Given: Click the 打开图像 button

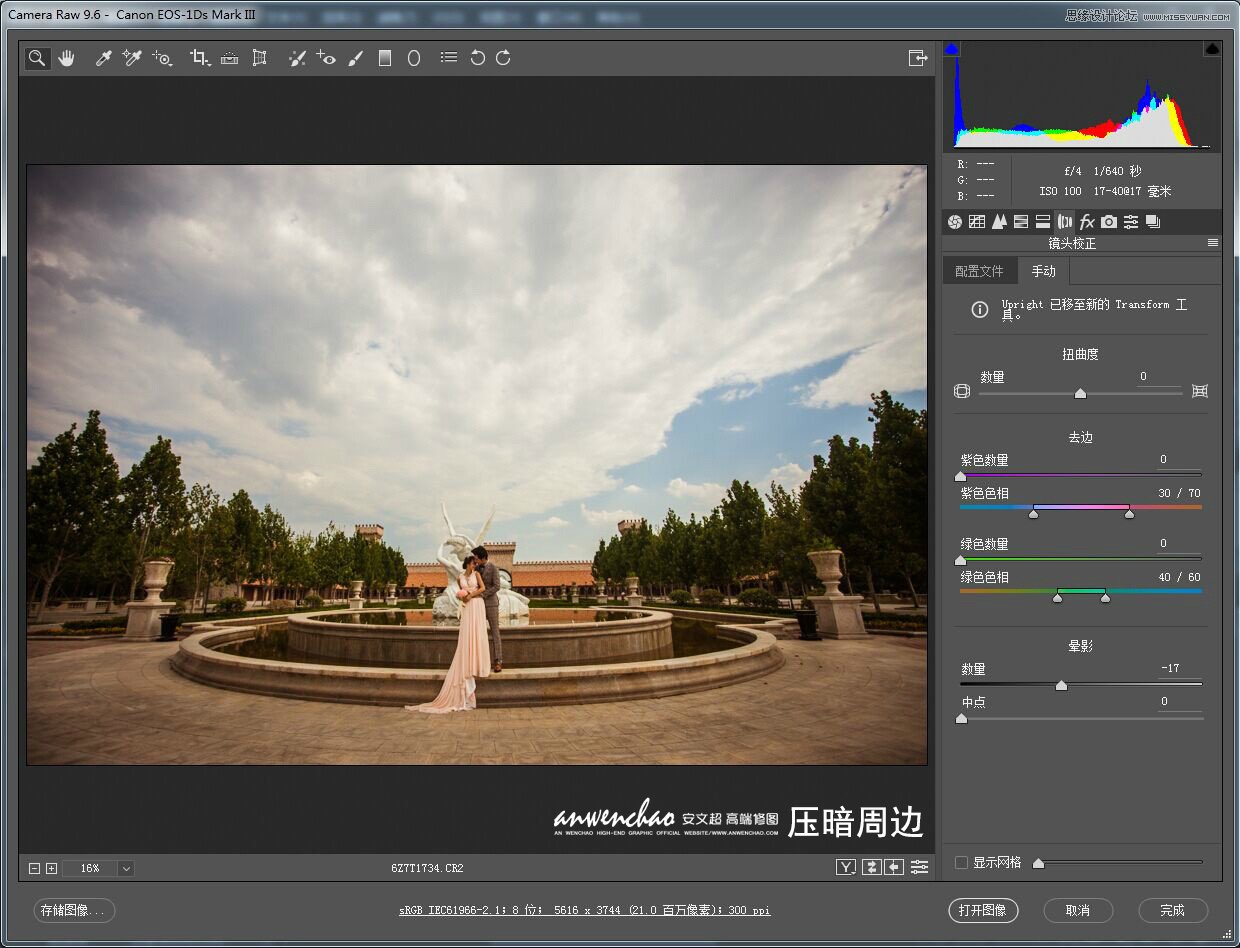Looking at the screenshot, I should pyautogui.click(x=983, y=910).
